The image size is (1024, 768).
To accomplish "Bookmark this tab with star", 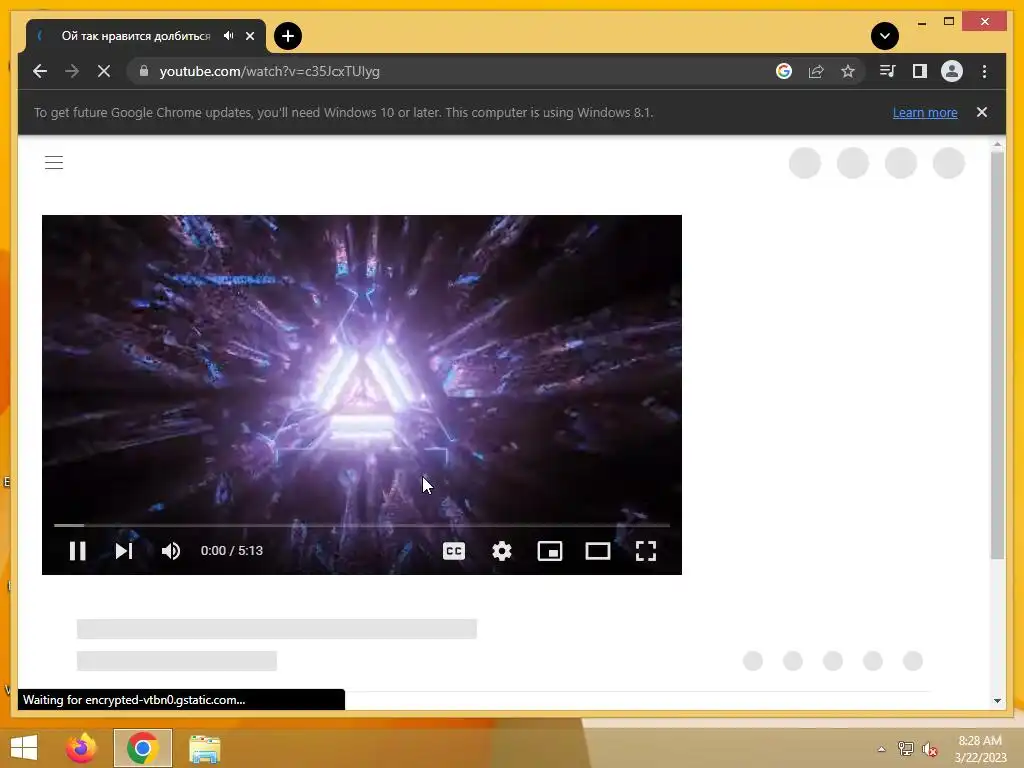I will pyautogui.click(x=848, y=71).
